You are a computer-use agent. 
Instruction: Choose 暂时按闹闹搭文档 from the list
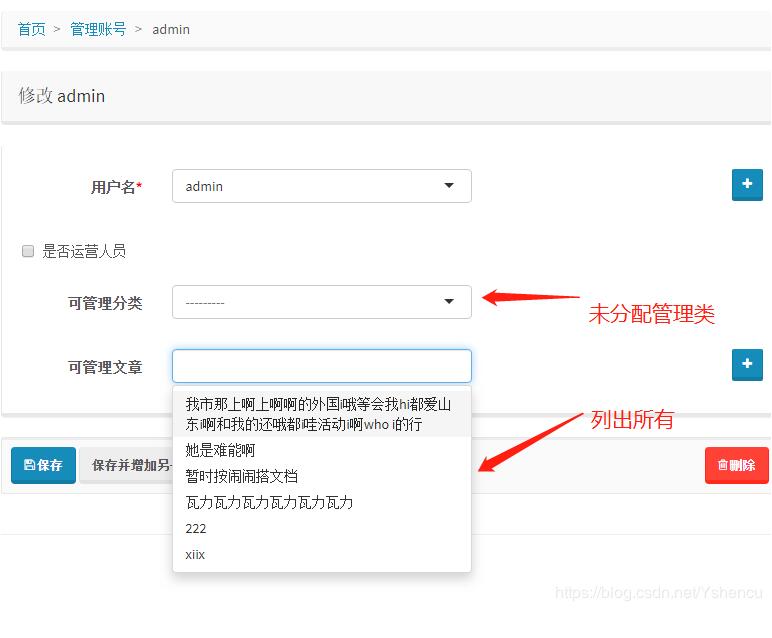point(322,476)
